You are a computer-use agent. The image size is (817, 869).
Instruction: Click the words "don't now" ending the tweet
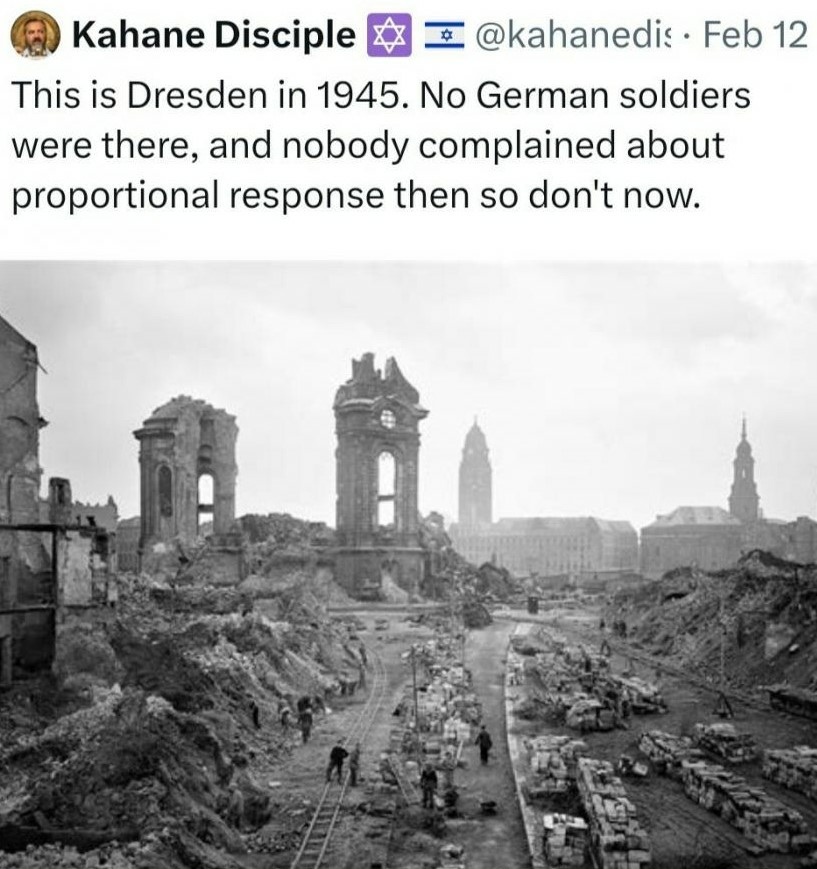pos(614,195)
